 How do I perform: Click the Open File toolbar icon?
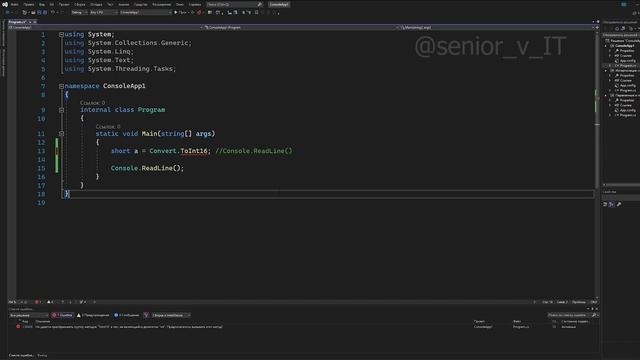pos(33,12)
